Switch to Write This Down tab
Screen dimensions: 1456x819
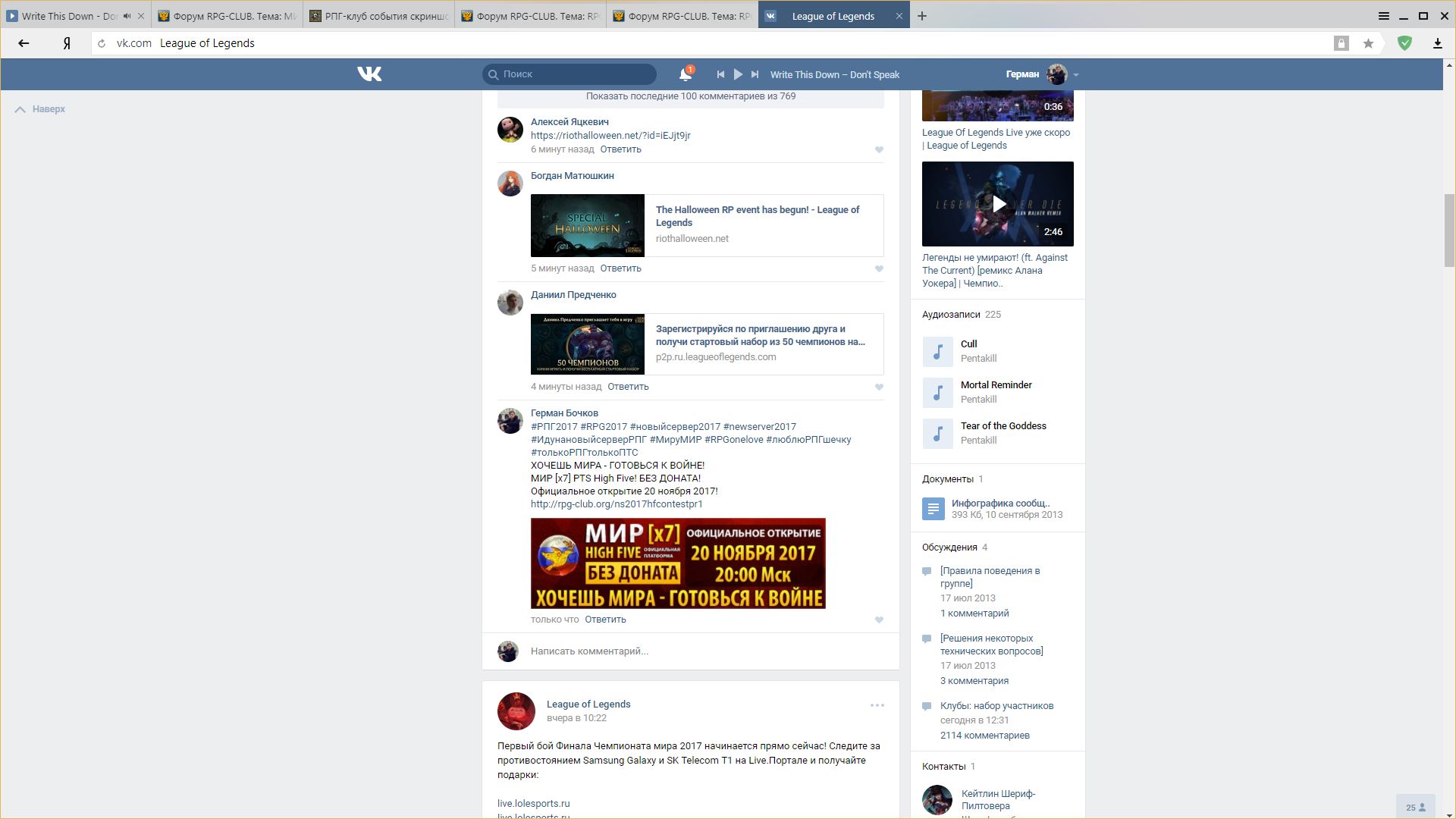click(68, 16)
